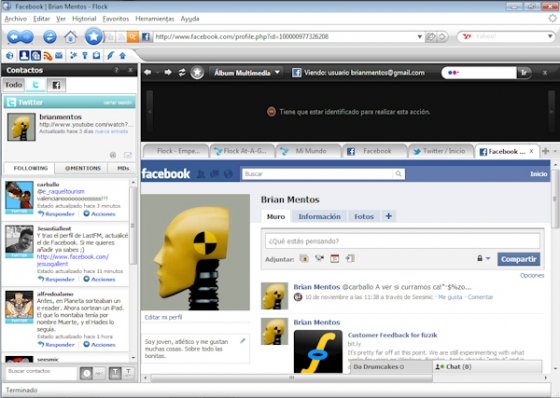560x398 pixels.
Task: Switch to Flock - Empe... browser tab
Action: pos(176,151)
